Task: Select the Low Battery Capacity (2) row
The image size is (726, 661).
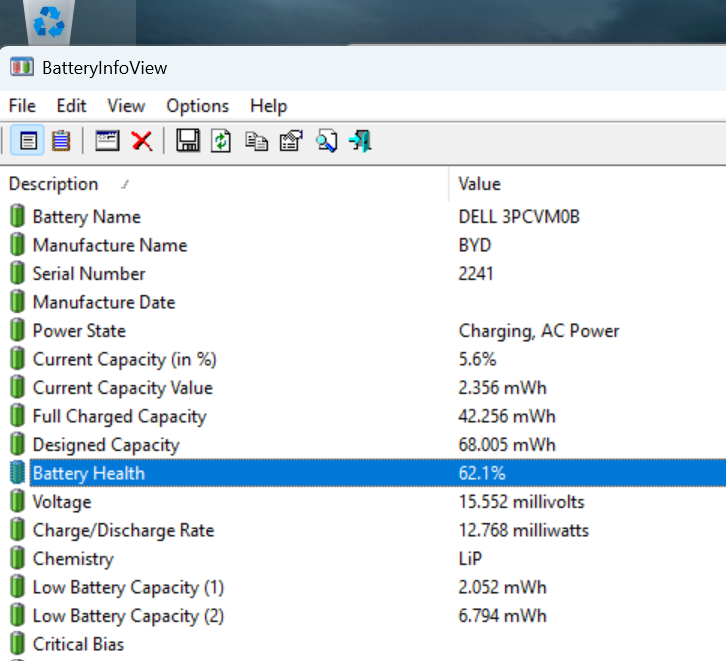Action: click(363, 616)
